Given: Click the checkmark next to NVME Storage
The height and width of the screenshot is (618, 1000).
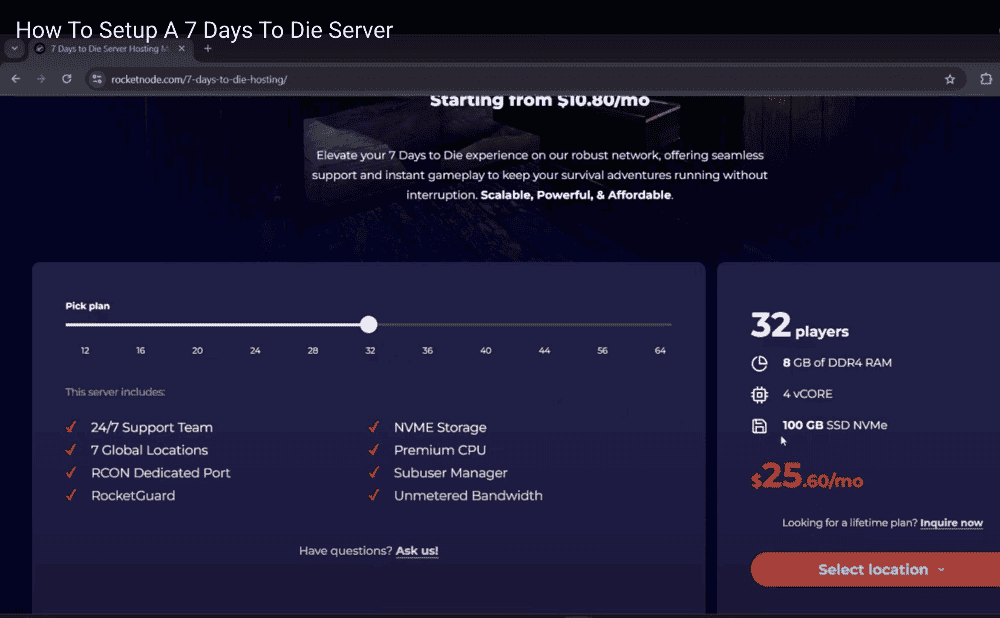Looking at the screenshot, I should (x=373, y=427).
